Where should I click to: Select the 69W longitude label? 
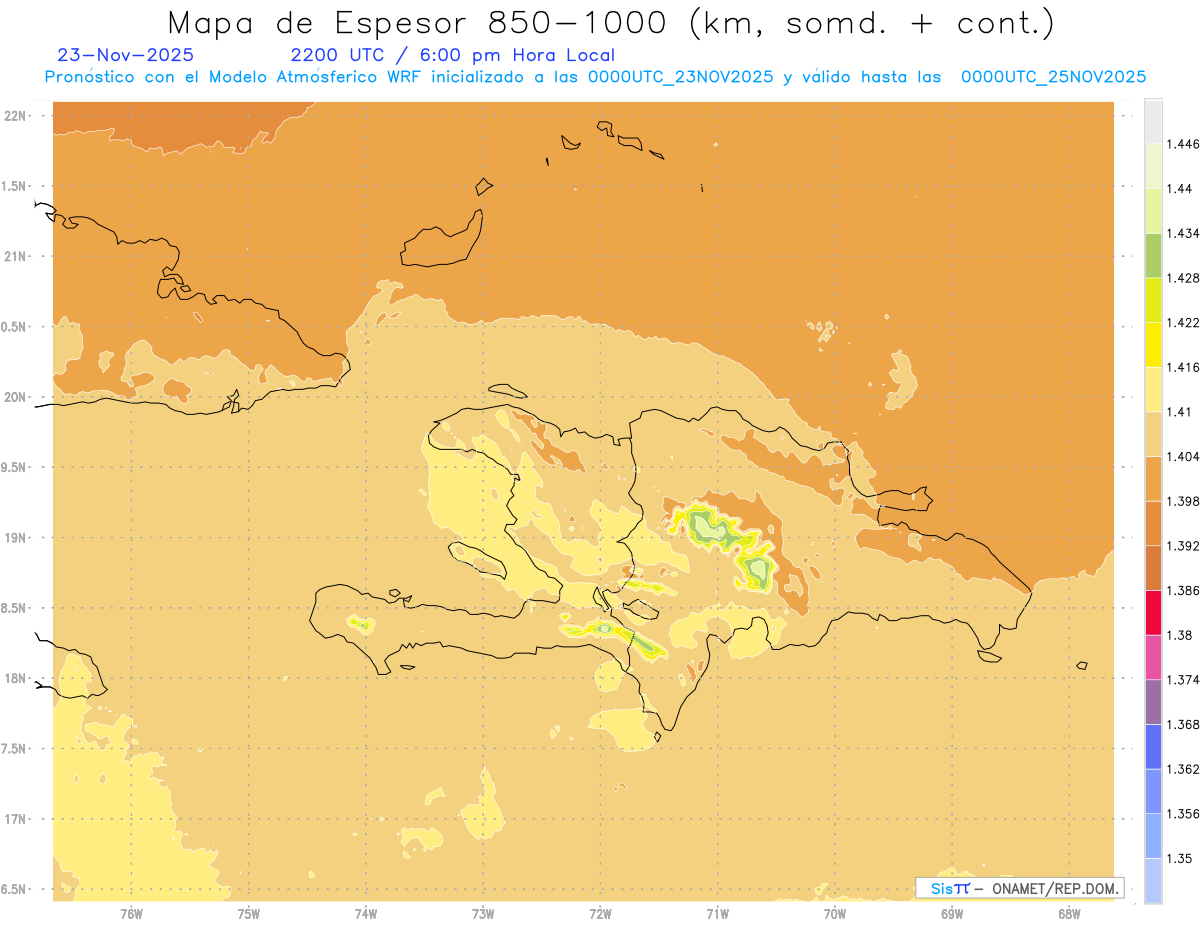pos(952,914)
